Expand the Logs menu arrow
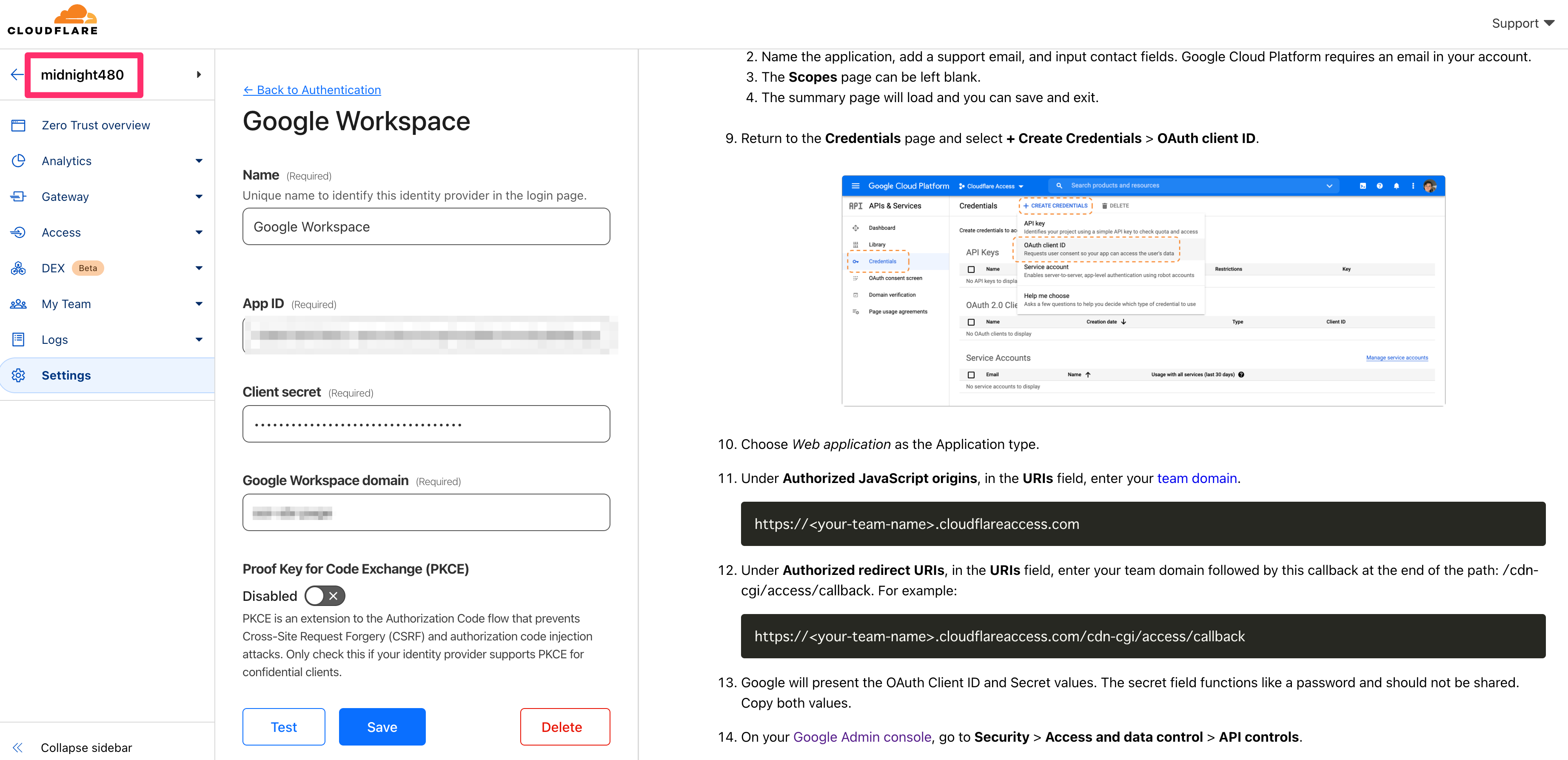Viewport: 1568px width, 760px height. click(199, 340)
